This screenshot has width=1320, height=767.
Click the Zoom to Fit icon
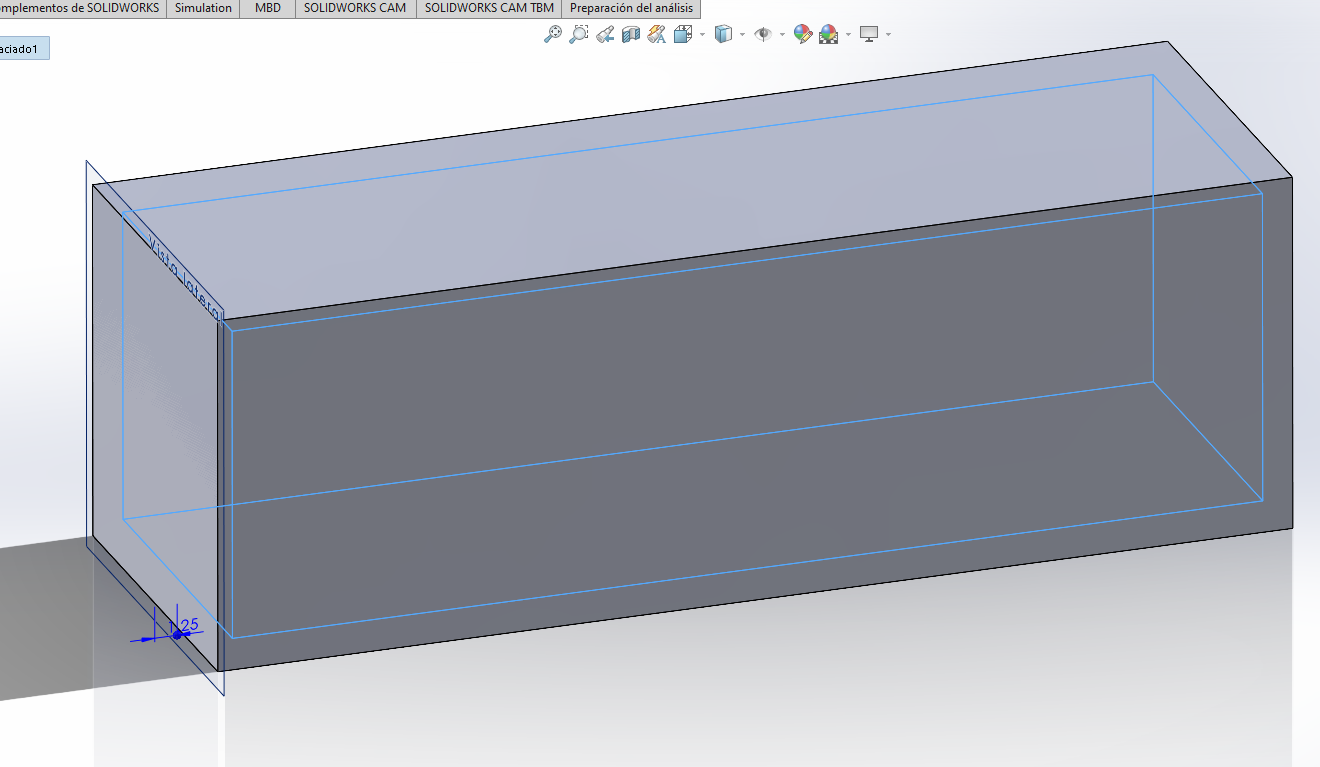(x=552, y=34)
